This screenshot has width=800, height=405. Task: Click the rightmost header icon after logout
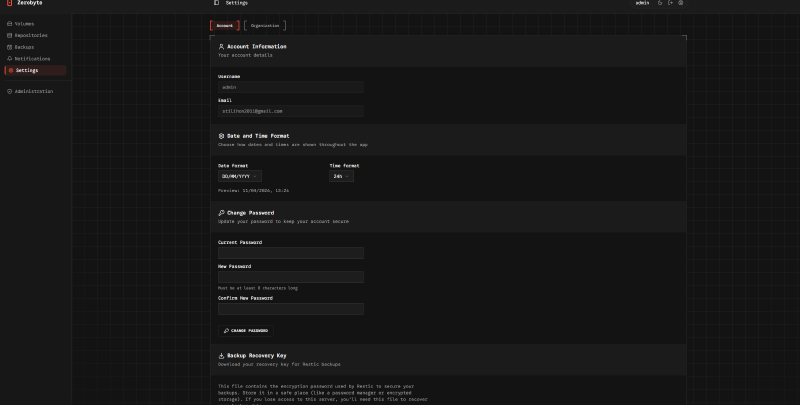click(x=681, y=3)
